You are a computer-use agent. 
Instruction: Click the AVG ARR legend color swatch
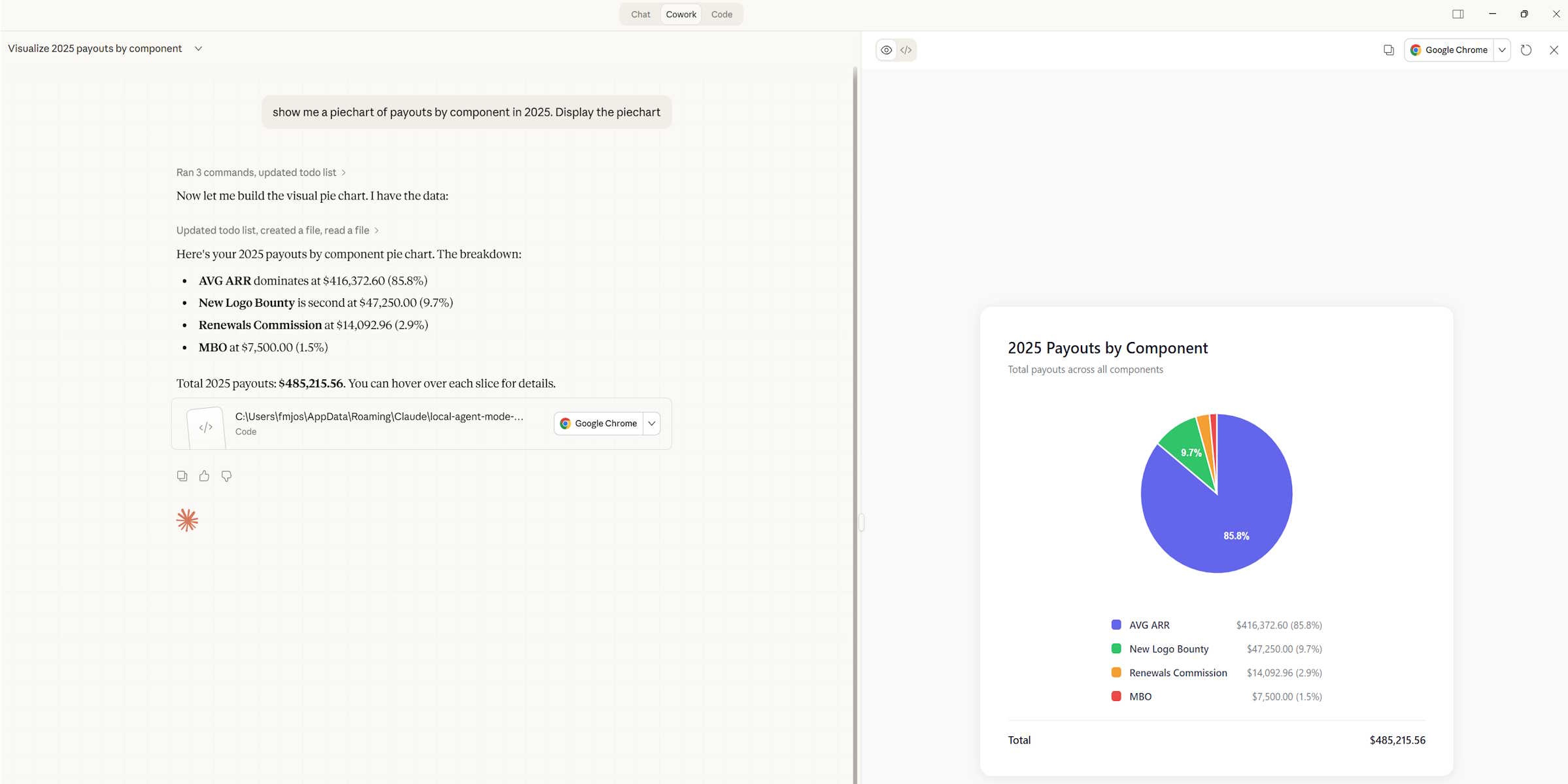point(1116,625)
